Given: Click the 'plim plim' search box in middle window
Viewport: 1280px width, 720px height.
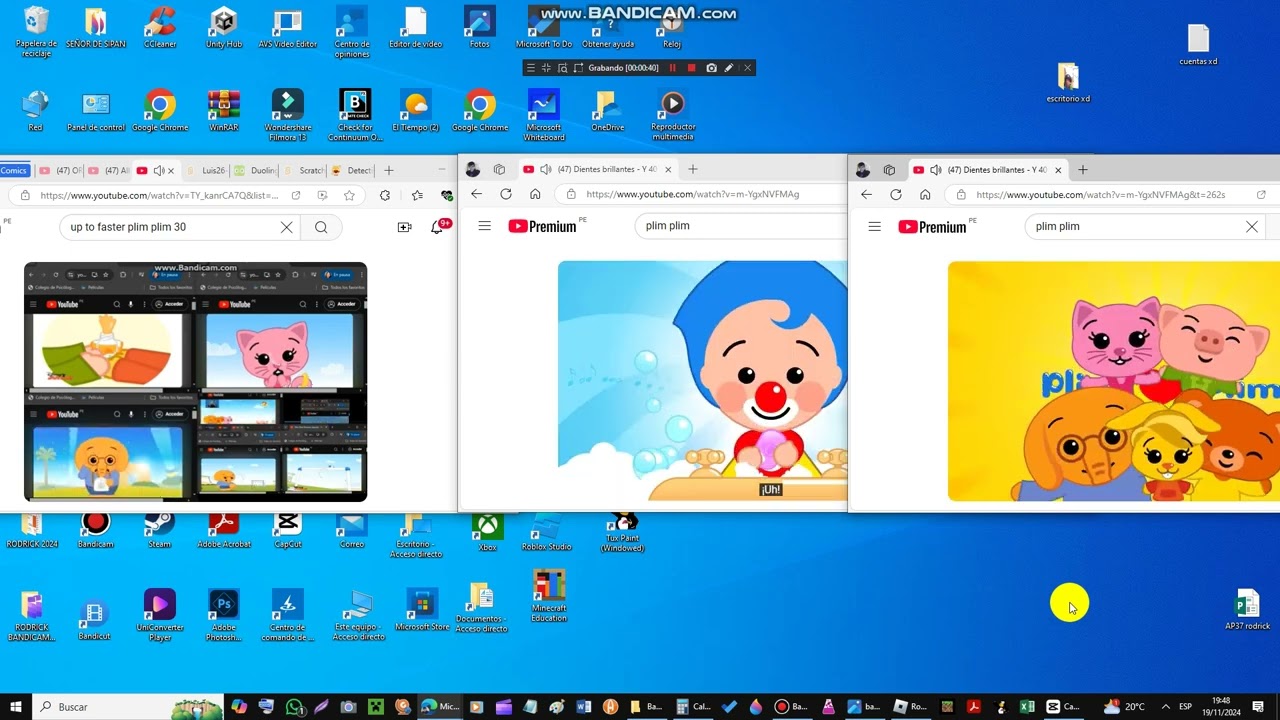Looking at the screenshot, I should click(740, 226).
